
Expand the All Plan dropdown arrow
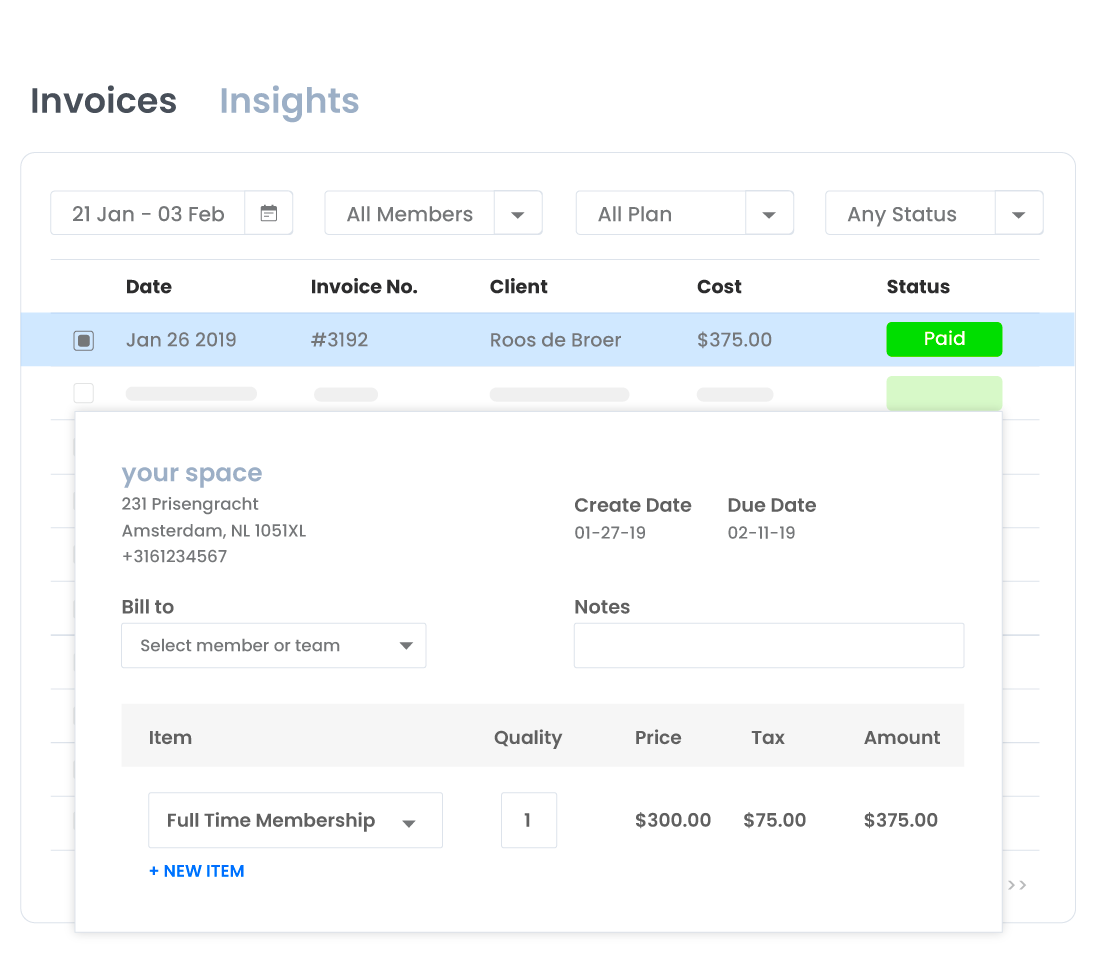coord(770,214)
